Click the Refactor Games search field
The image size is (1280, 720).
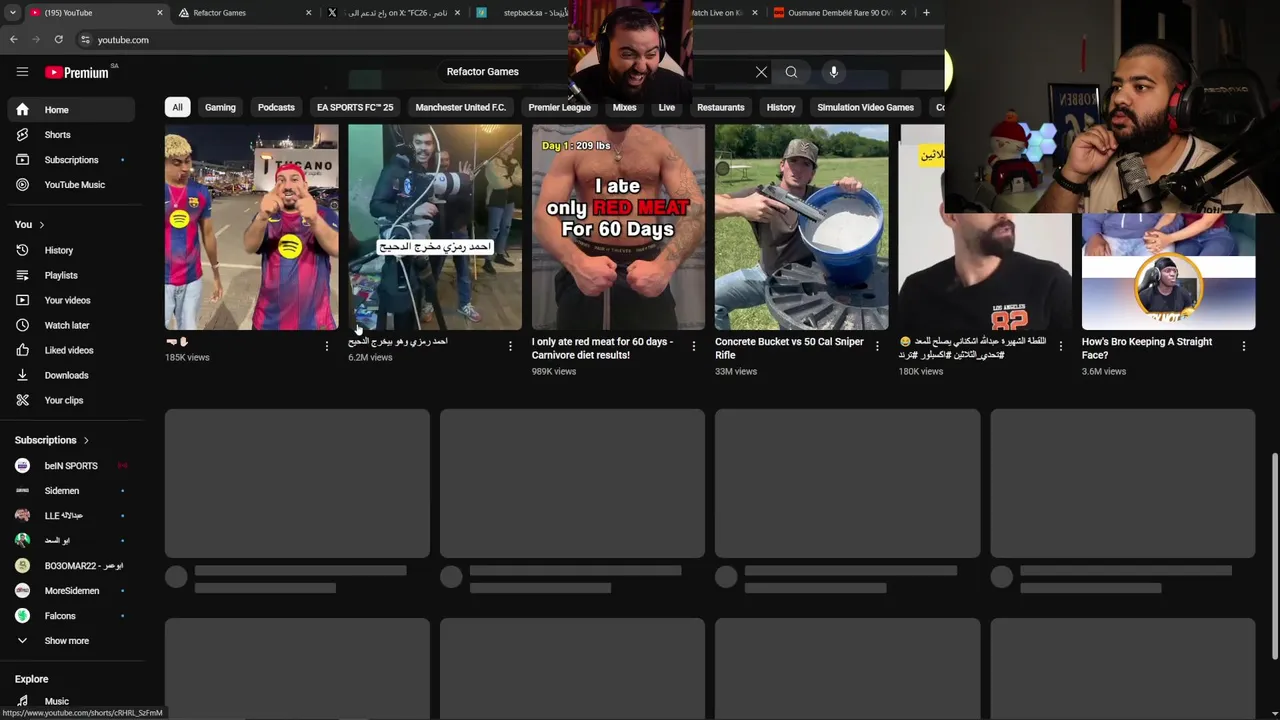click(x=595, y=72)
